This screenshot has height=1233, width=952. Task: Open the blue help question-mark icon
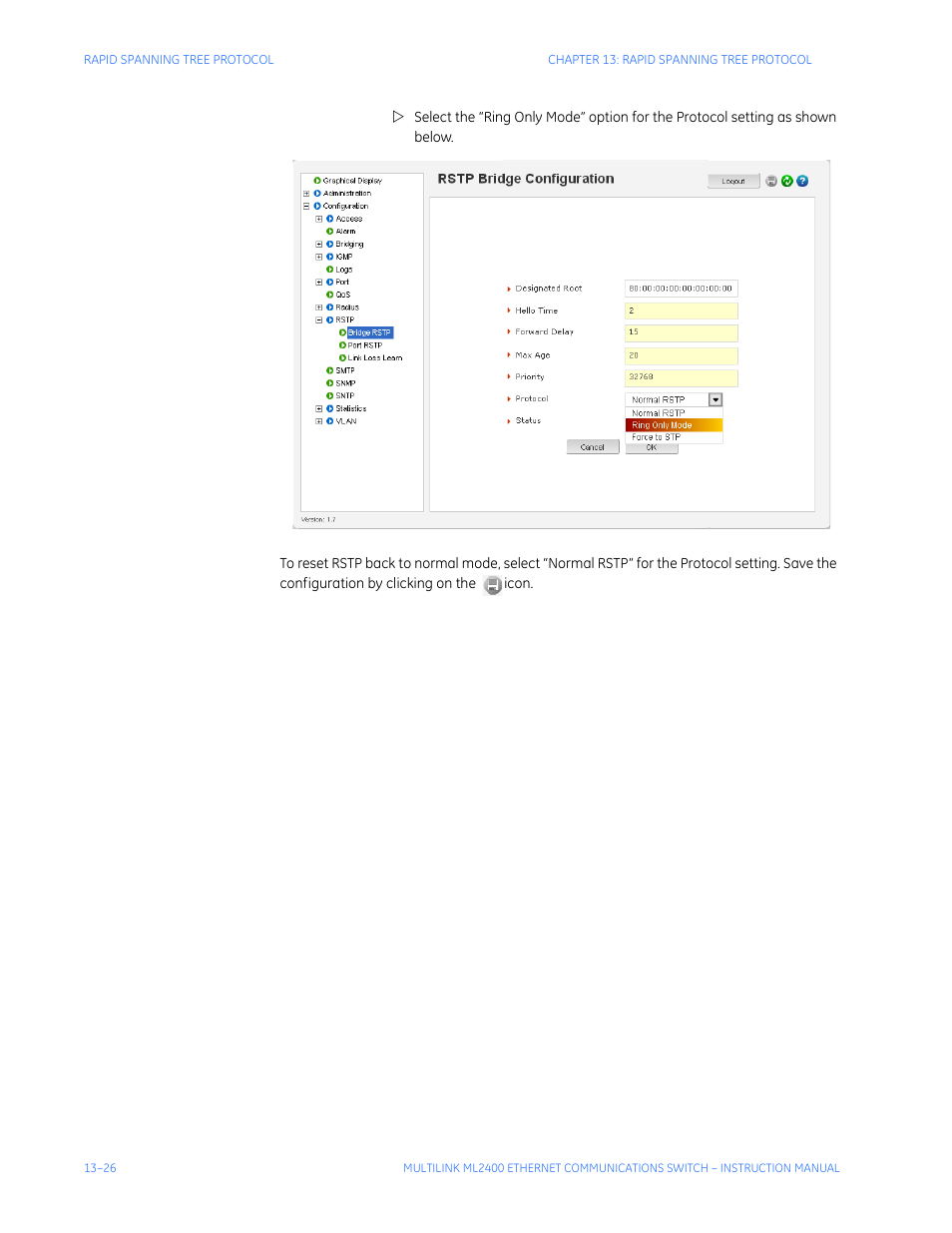pyautogui.click(x=802, y=181)
